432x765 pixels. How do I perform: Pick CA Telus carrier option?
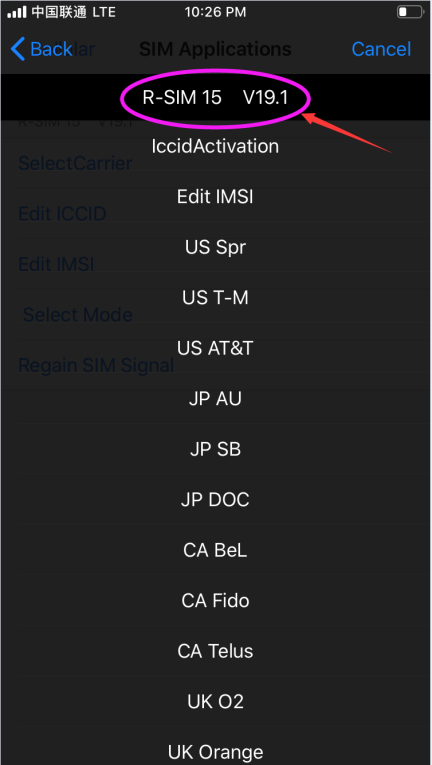coord(215,651)
